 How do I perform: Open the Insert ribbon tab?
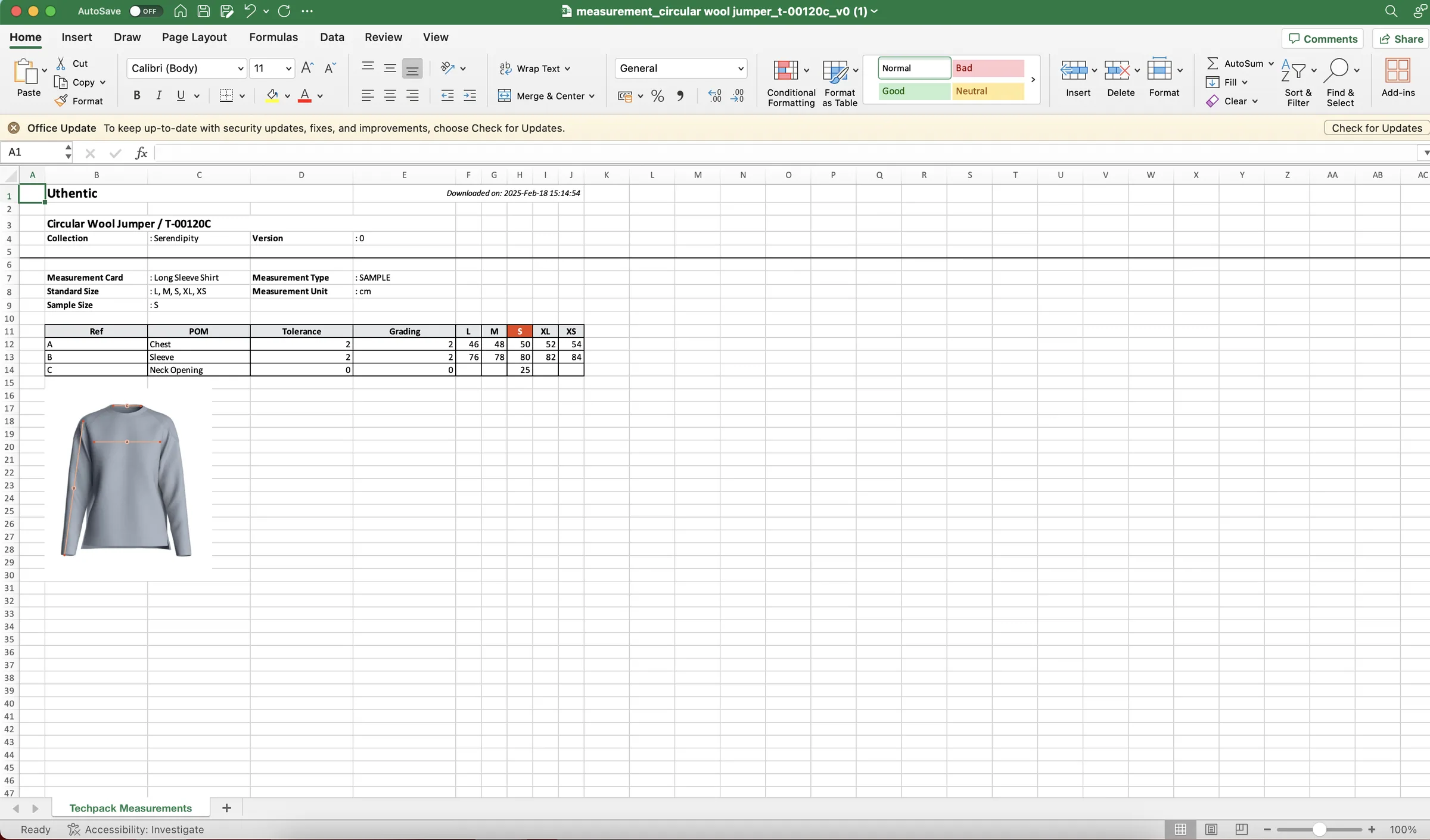click(x=77, y=37)
